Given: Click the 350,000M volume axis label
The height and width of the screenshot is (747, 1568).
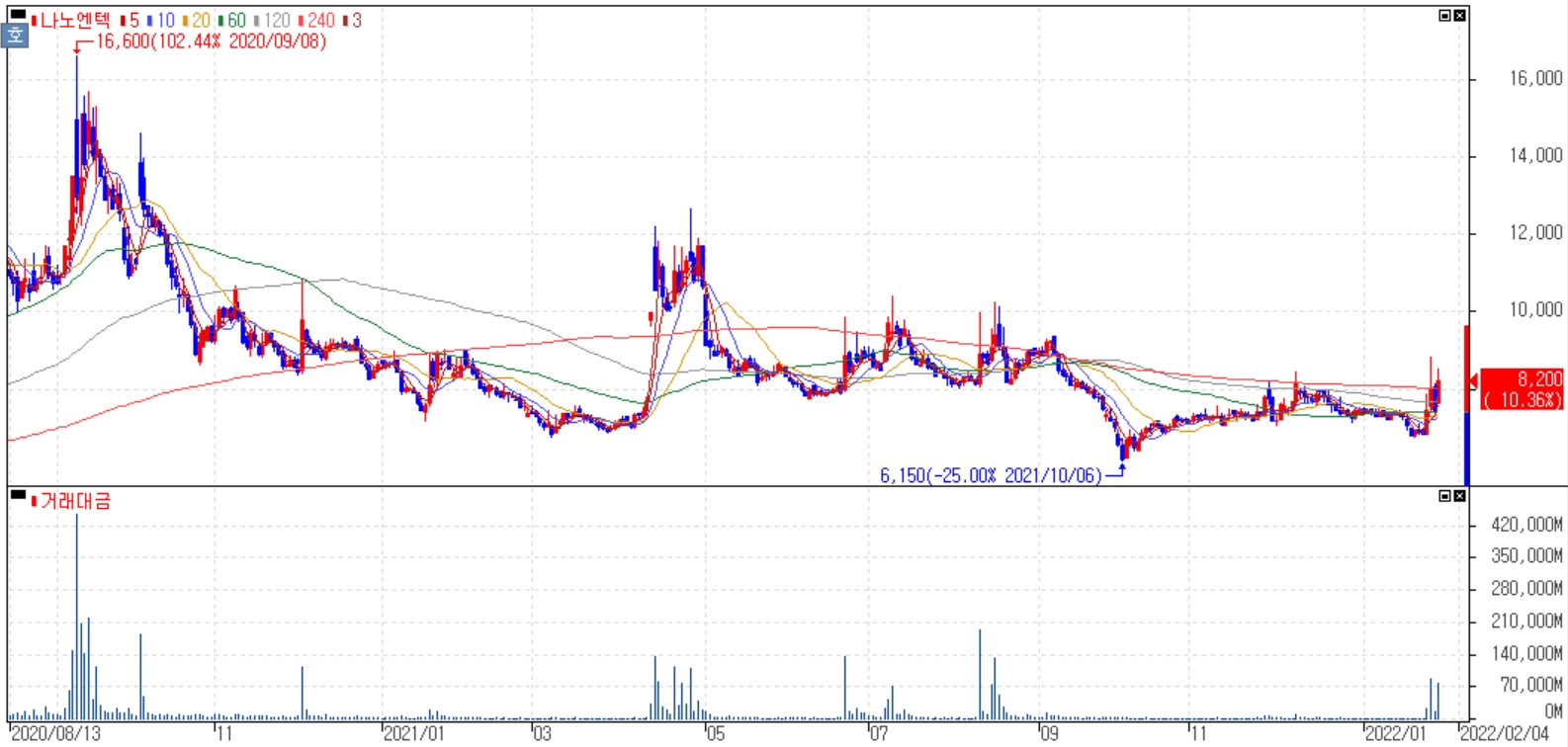Looking at the screenshot, I should pyautogui.click(x=1527, y=556).
